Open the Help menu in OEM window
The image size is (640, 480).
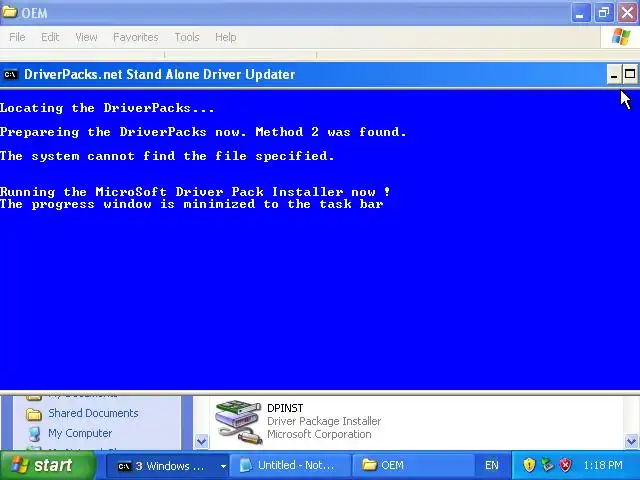pos(225,37)
